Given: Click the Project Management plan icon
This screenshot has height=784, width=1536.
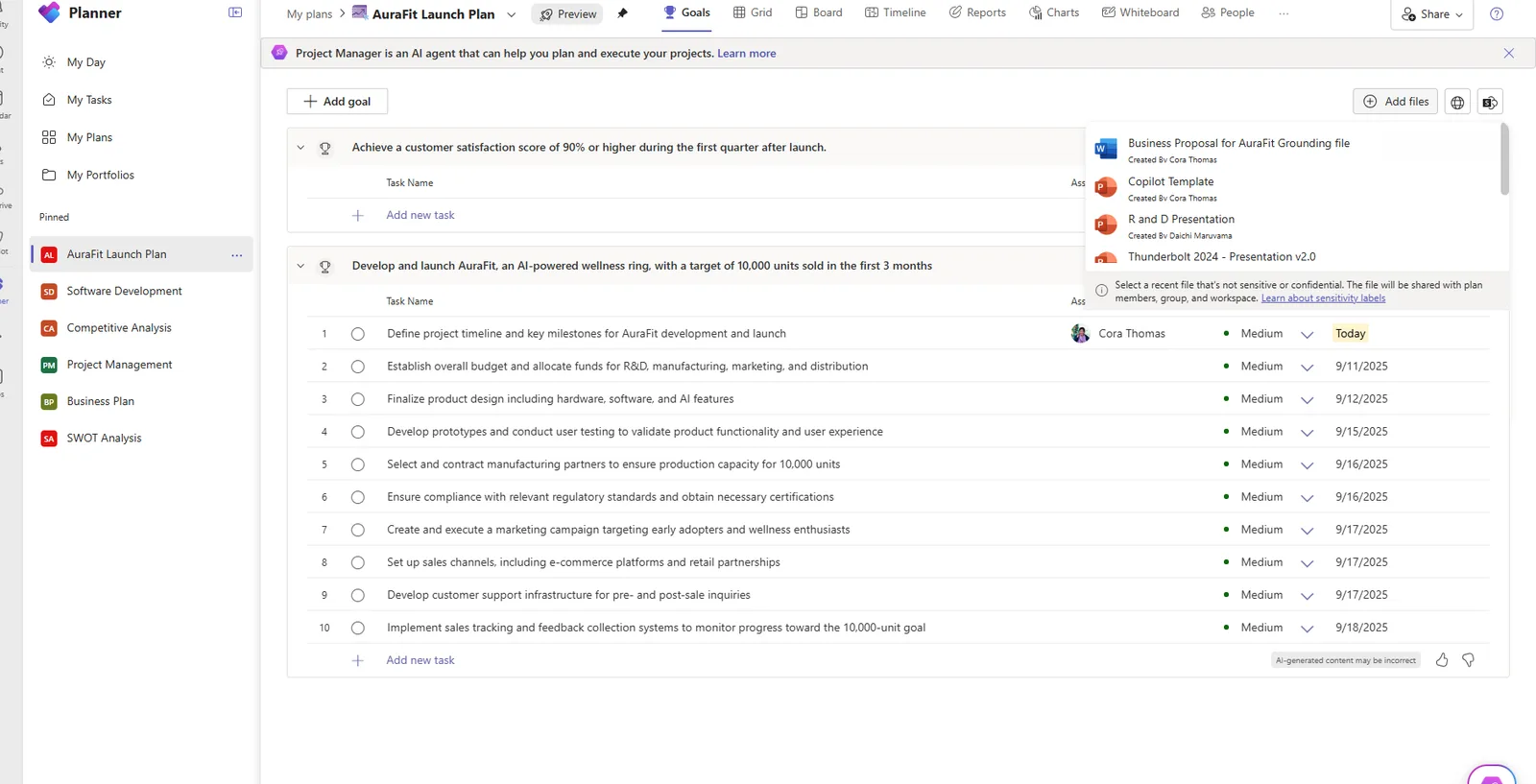Looking at the screenshot, I should tap(49, 365).
